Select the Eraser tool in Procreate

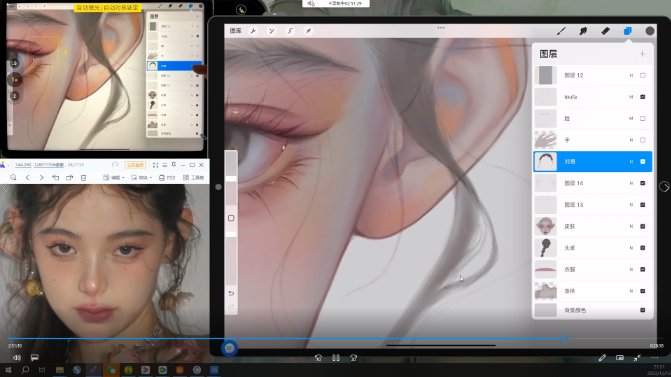[606, 31]
